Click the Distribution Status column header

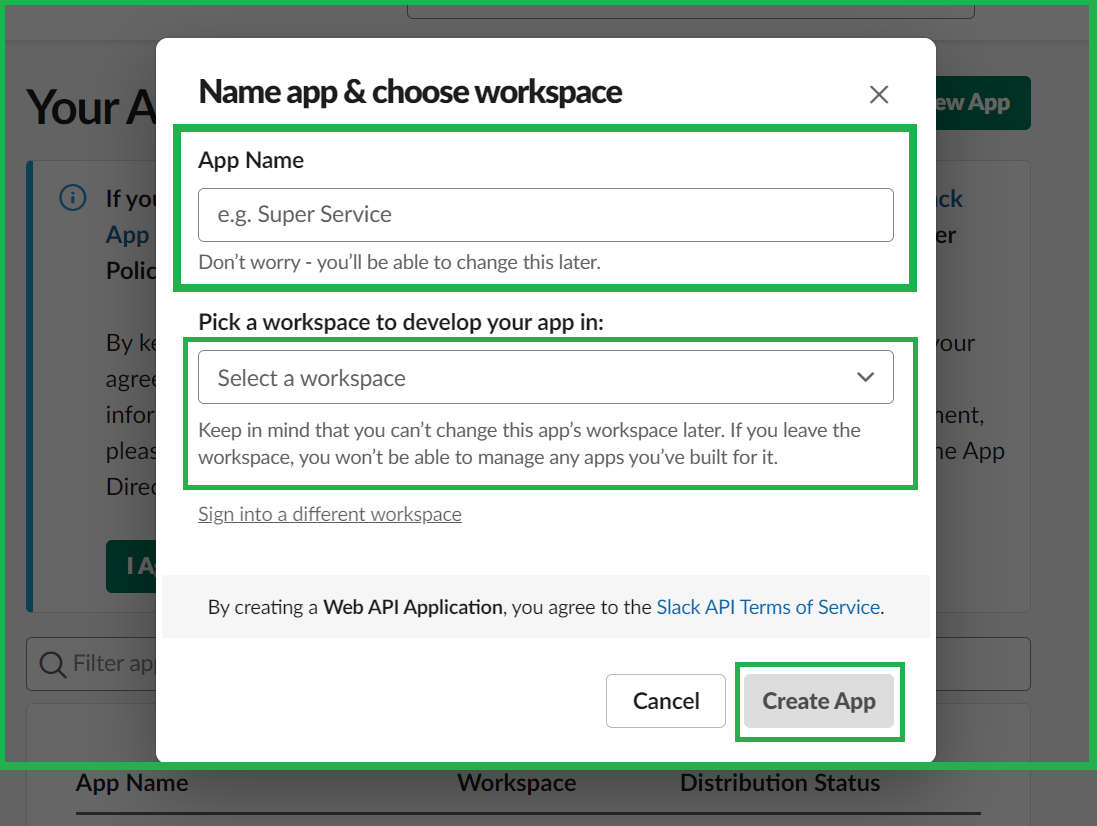tap(780, 783)
